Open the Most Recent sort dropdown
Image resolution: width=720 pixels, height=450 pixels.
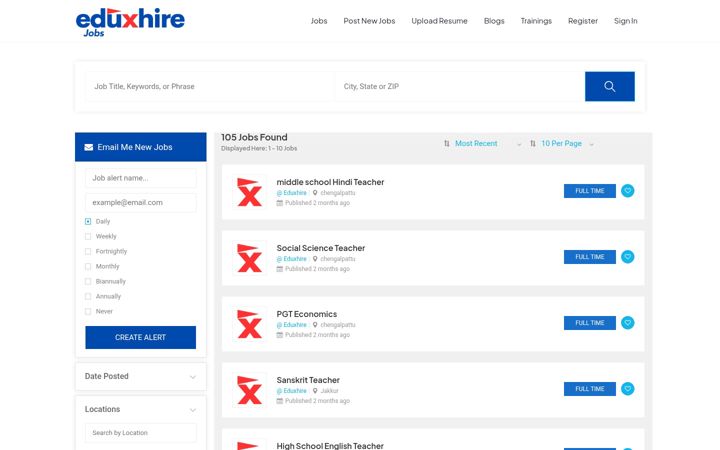point(488,144)
